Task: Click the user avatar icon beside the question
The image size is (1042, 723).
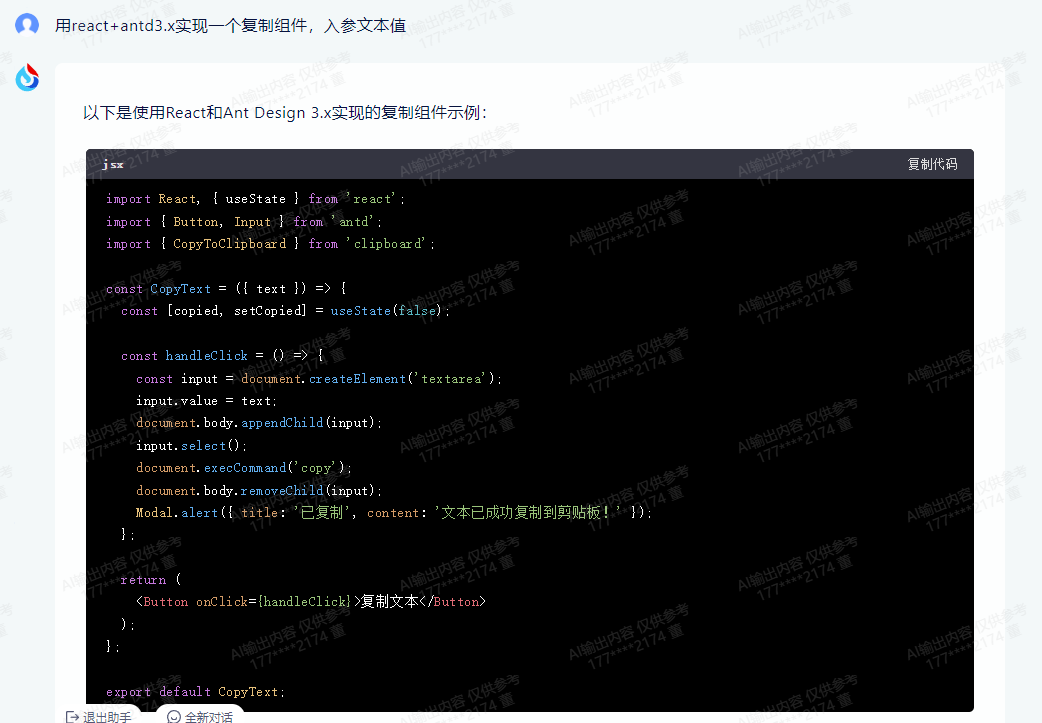Action: point(27,25)
